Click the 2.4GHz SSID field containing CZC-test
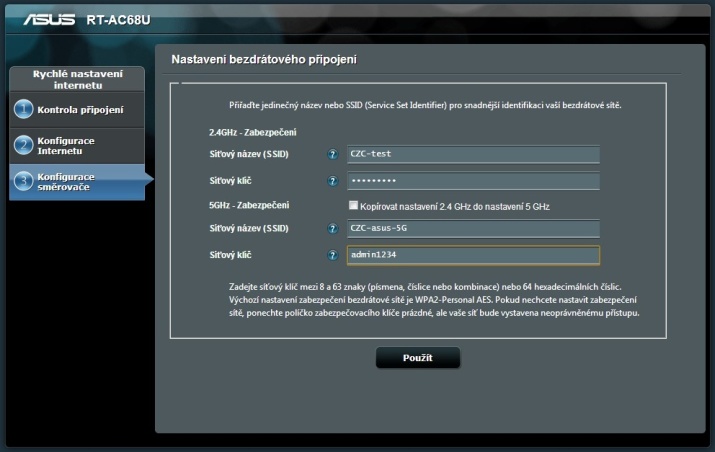Viewport: 715px width, 452px height. (x=472, y=154)
